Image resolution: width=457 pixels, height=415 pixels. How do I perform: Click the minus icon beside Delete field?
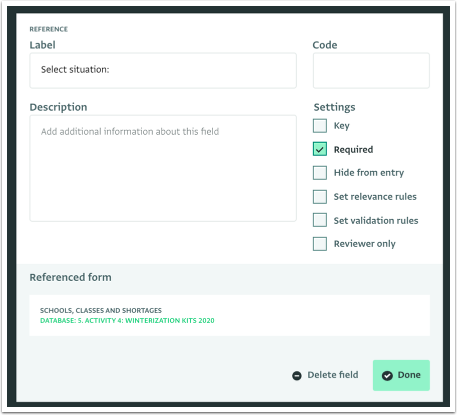(297, 376)
